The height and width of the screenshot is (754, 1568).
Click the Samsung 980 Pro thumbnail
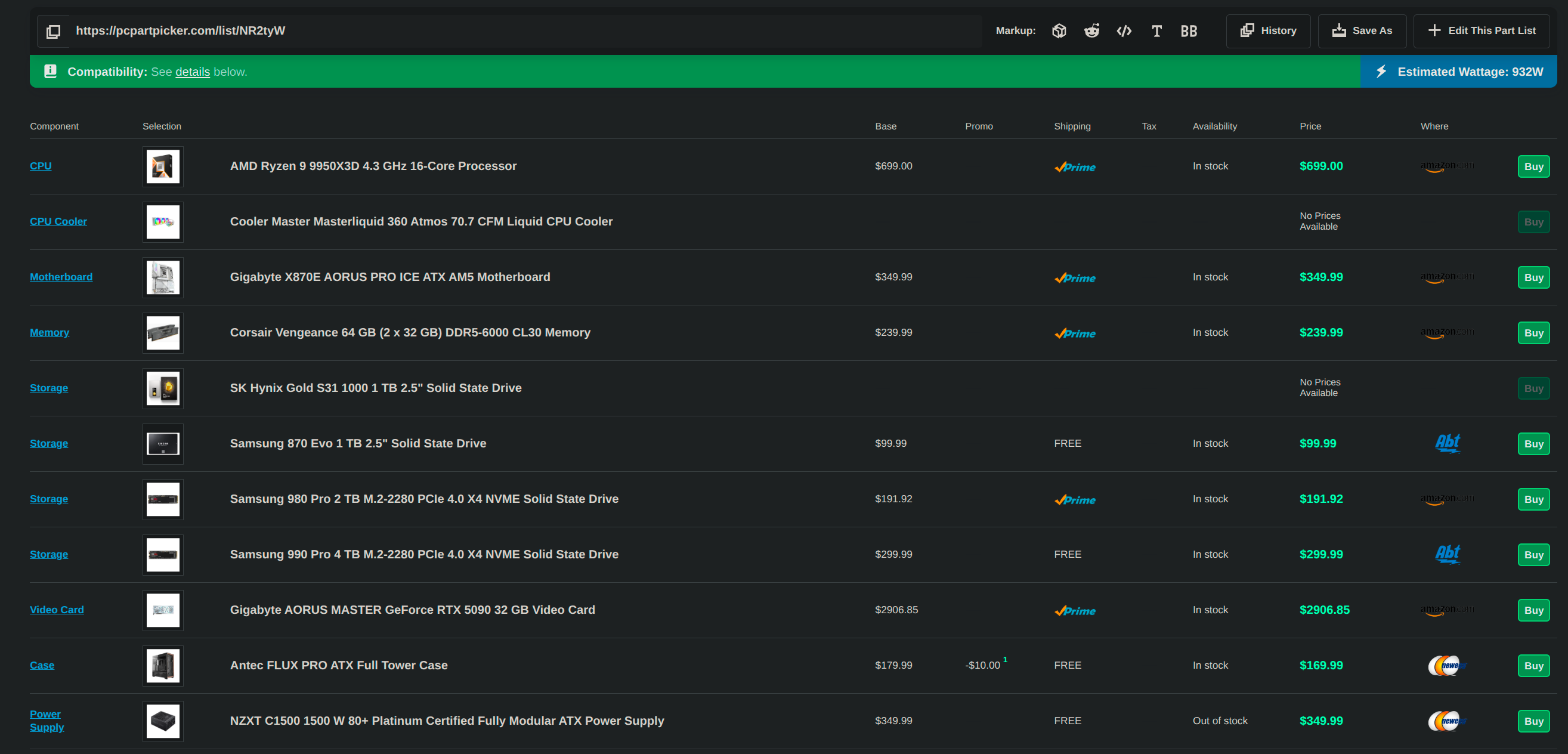click(x=163, y=499)
